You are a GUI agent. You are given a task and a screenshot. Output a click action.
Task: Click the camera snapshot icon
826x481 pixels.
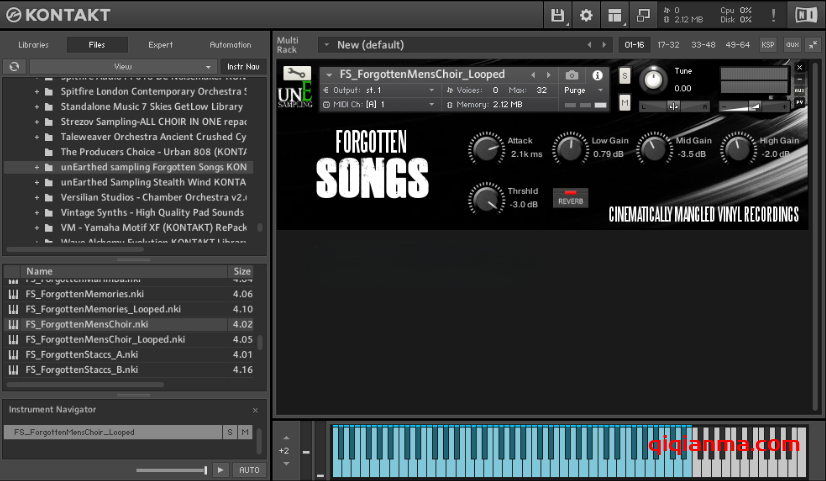[572, 75]
